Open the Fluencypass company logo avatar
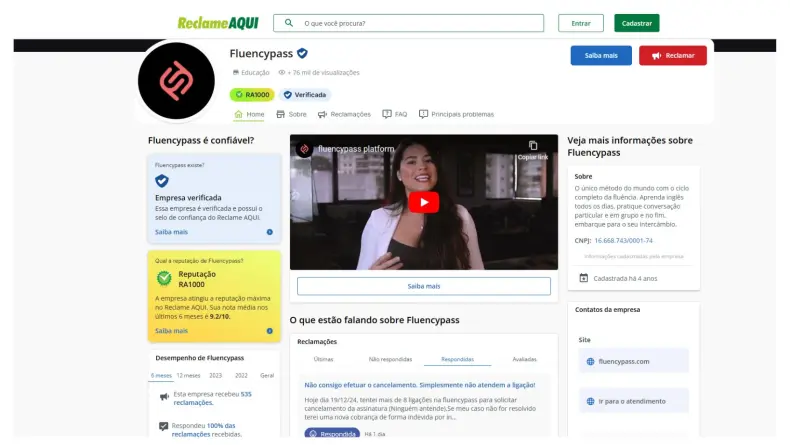Image resolution: width=790 pixels, height=445 pixels. pos(176,81)
